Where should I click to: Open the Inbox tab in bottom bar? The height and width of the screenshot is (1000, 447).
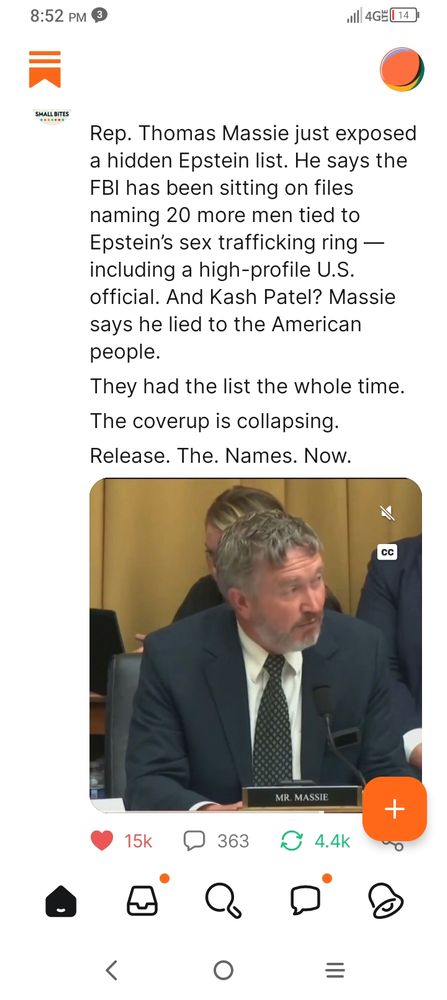142,902
